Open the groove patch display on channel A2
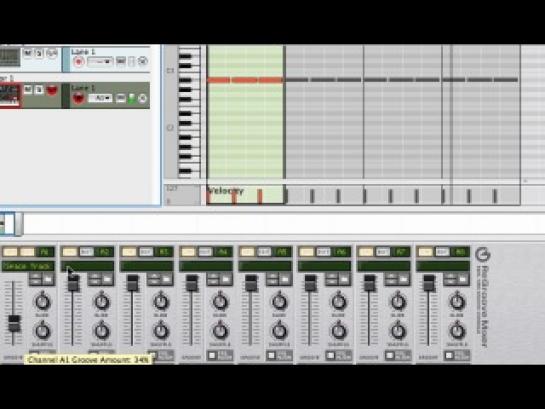The height and width of the screenshot is (409, 545). (87, 266)
